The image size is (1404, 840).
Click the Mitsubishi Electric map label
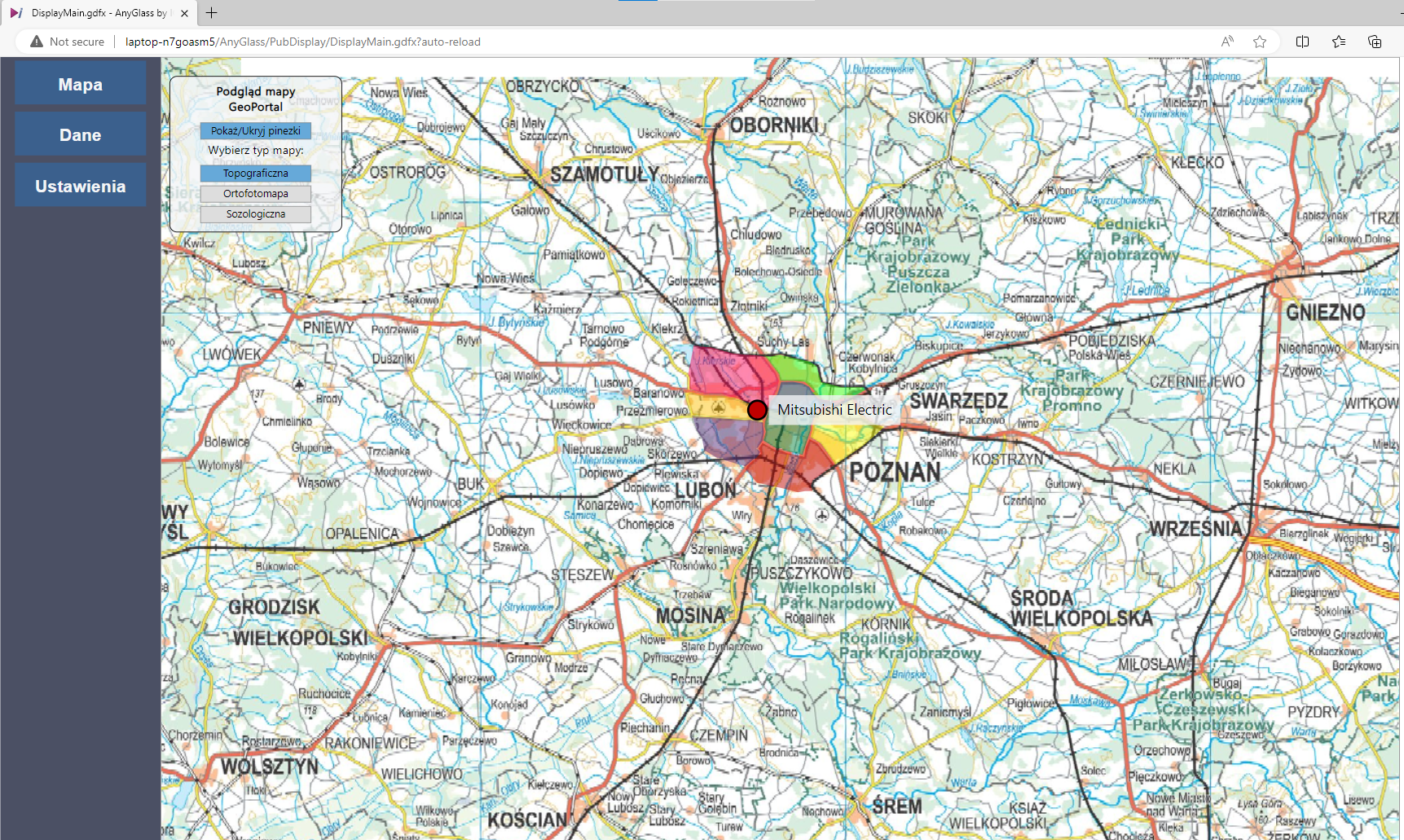point(834,410)
